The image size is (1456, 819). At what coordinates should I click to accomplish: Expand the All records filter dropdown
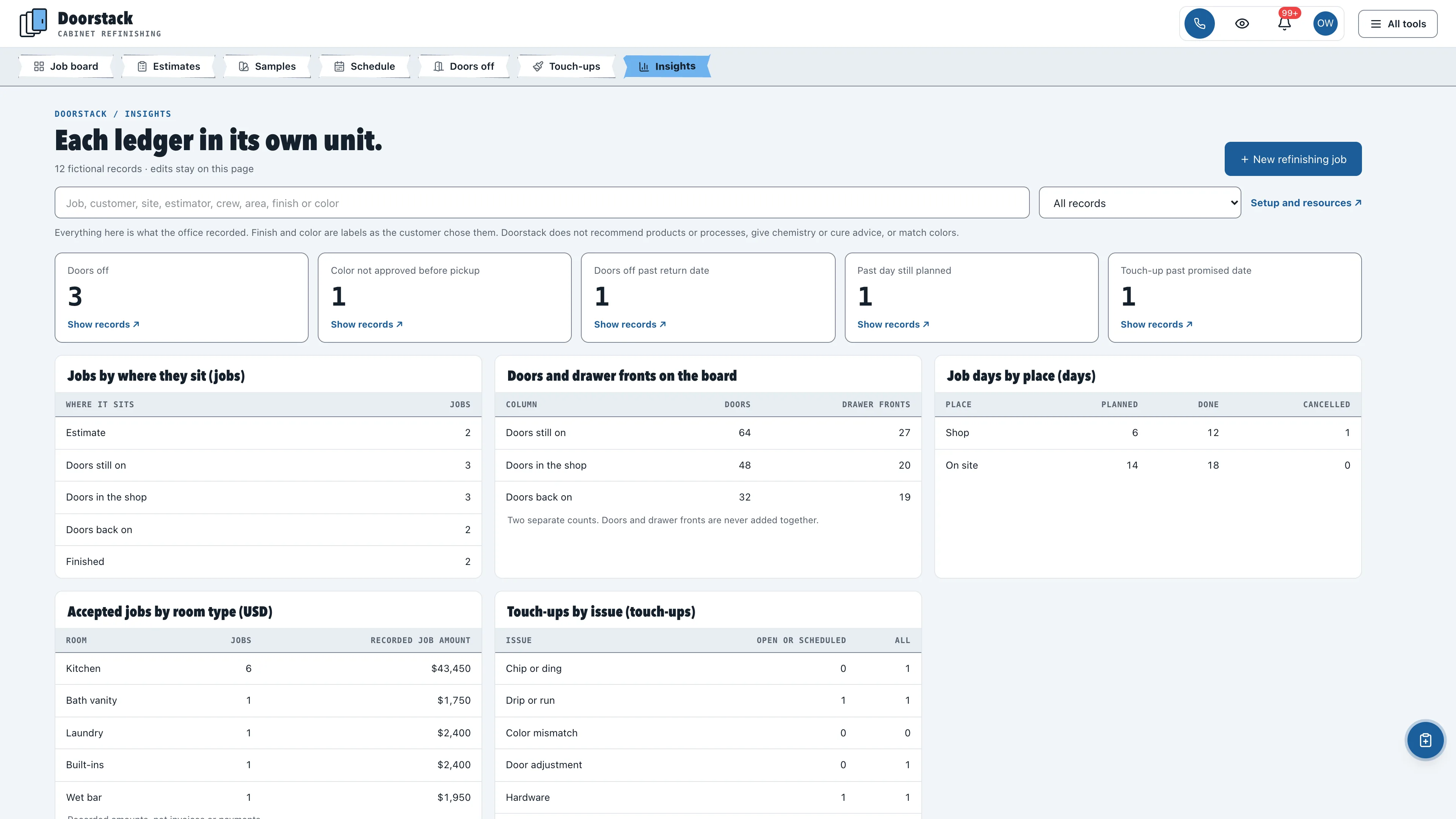point(1139,203)
